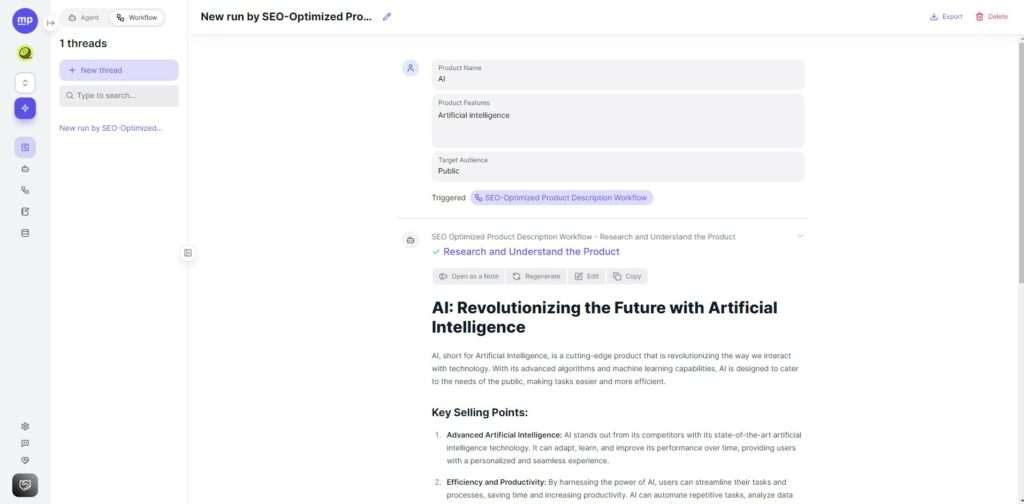This screenshot has width=1024, height=504.
Task: Open the database icon in left sidebar
Action: coord(25,233)
